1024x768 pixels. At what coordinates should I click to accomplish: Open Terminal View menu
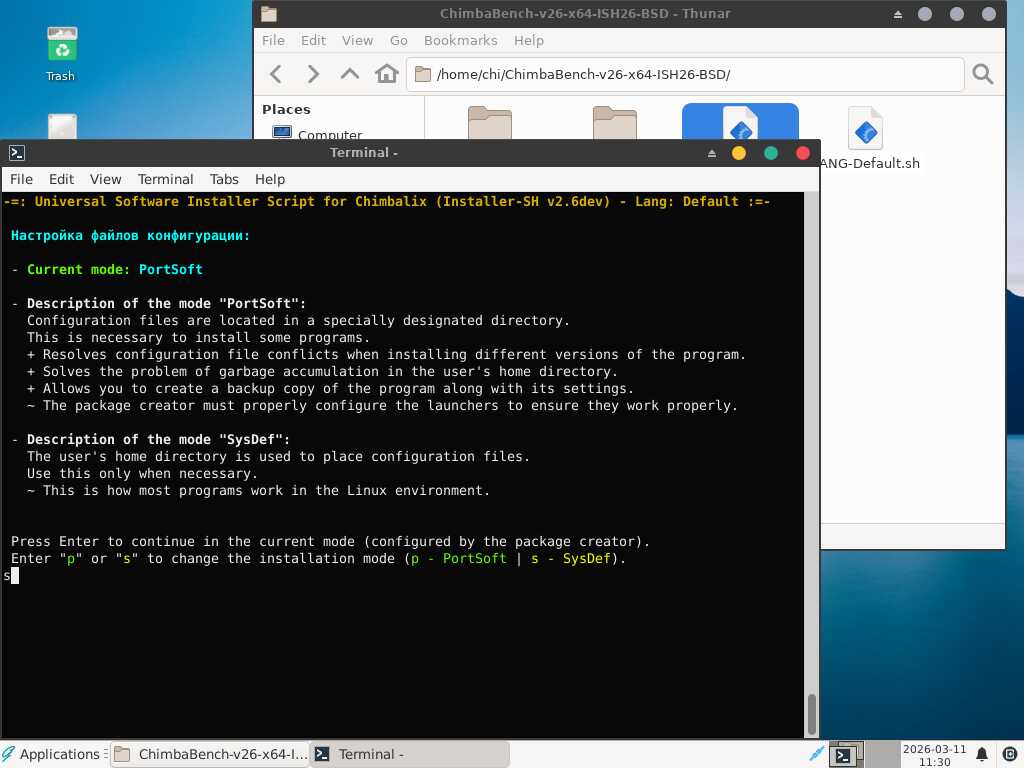tap(105, 179)
